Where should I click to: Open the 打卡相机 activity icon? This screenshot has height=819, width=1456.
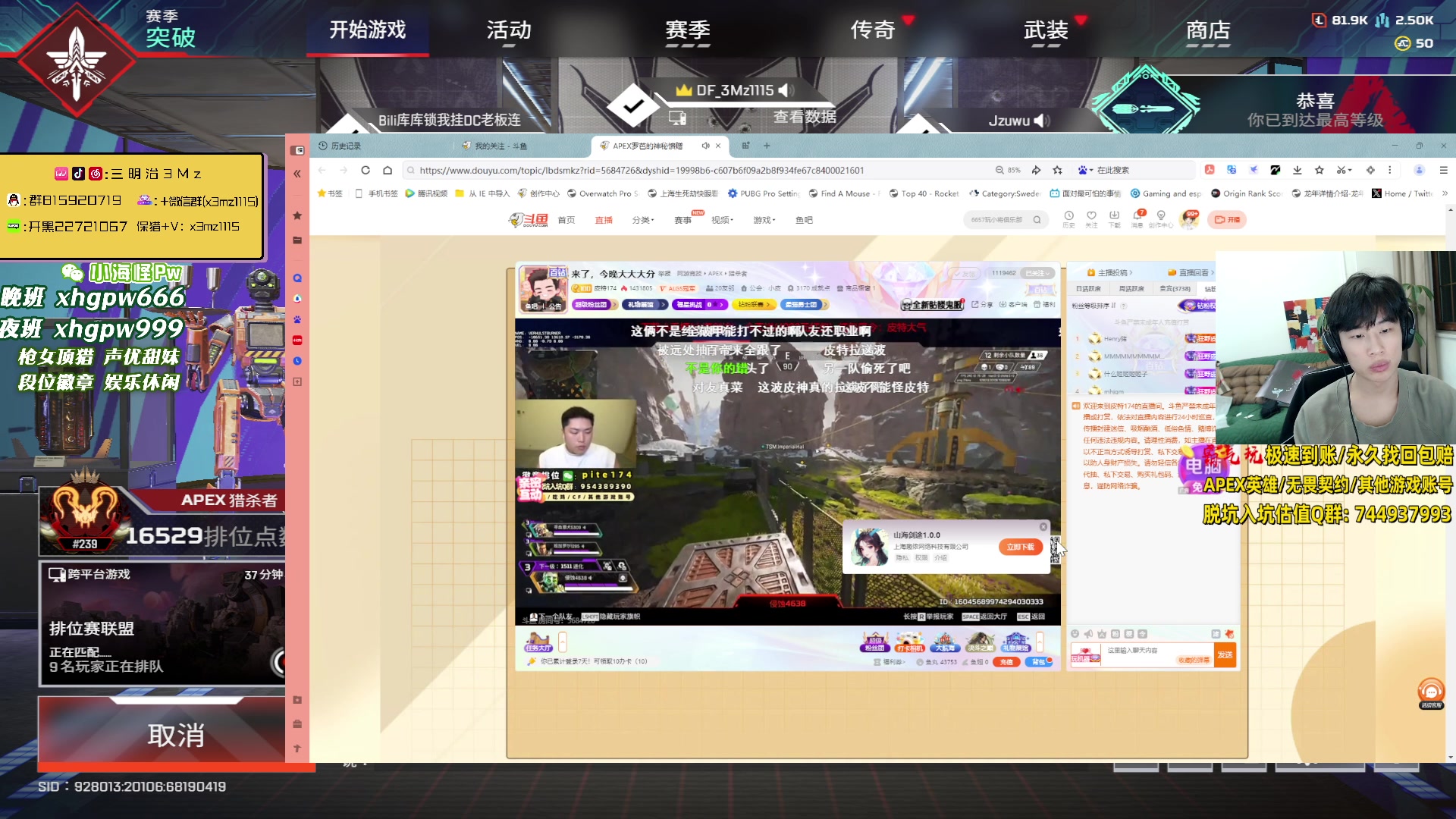(x=909, y=642)
